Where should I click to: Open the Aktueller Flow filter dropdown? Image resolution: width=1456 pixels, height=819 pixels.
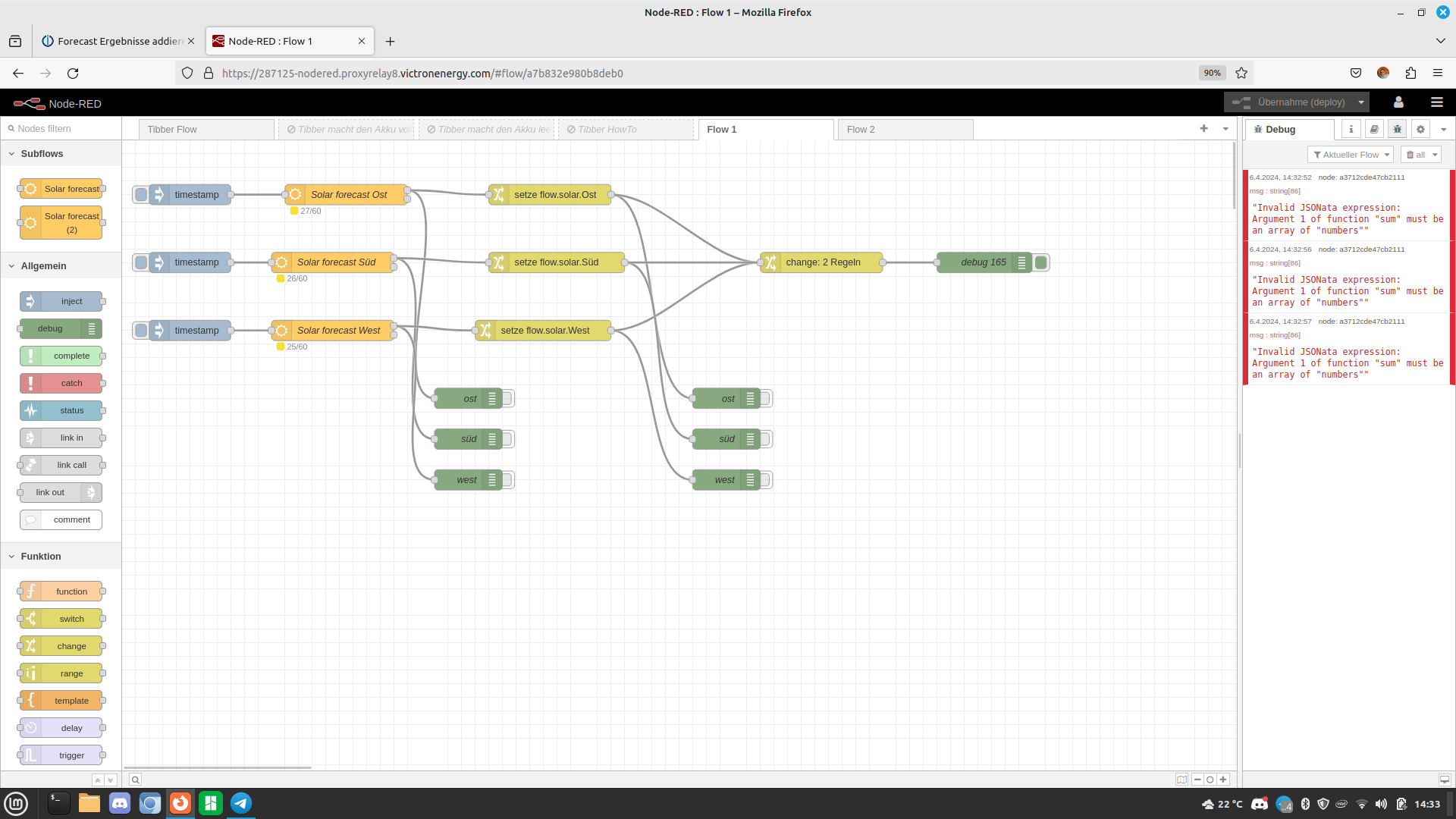pyautogui.click(x=1351, y=155)
